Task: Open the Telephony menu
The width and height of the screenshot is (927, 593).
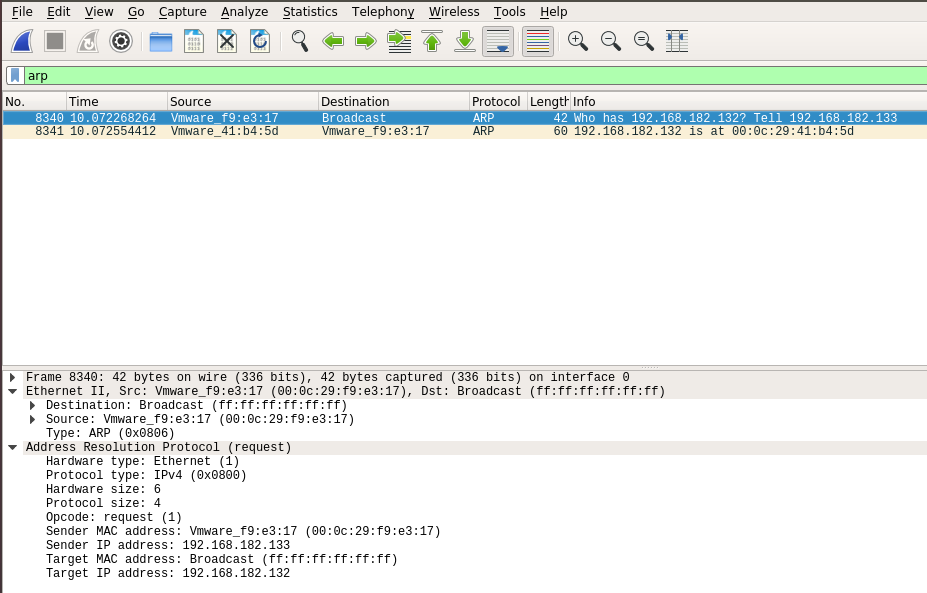Action: click(381, 11)
